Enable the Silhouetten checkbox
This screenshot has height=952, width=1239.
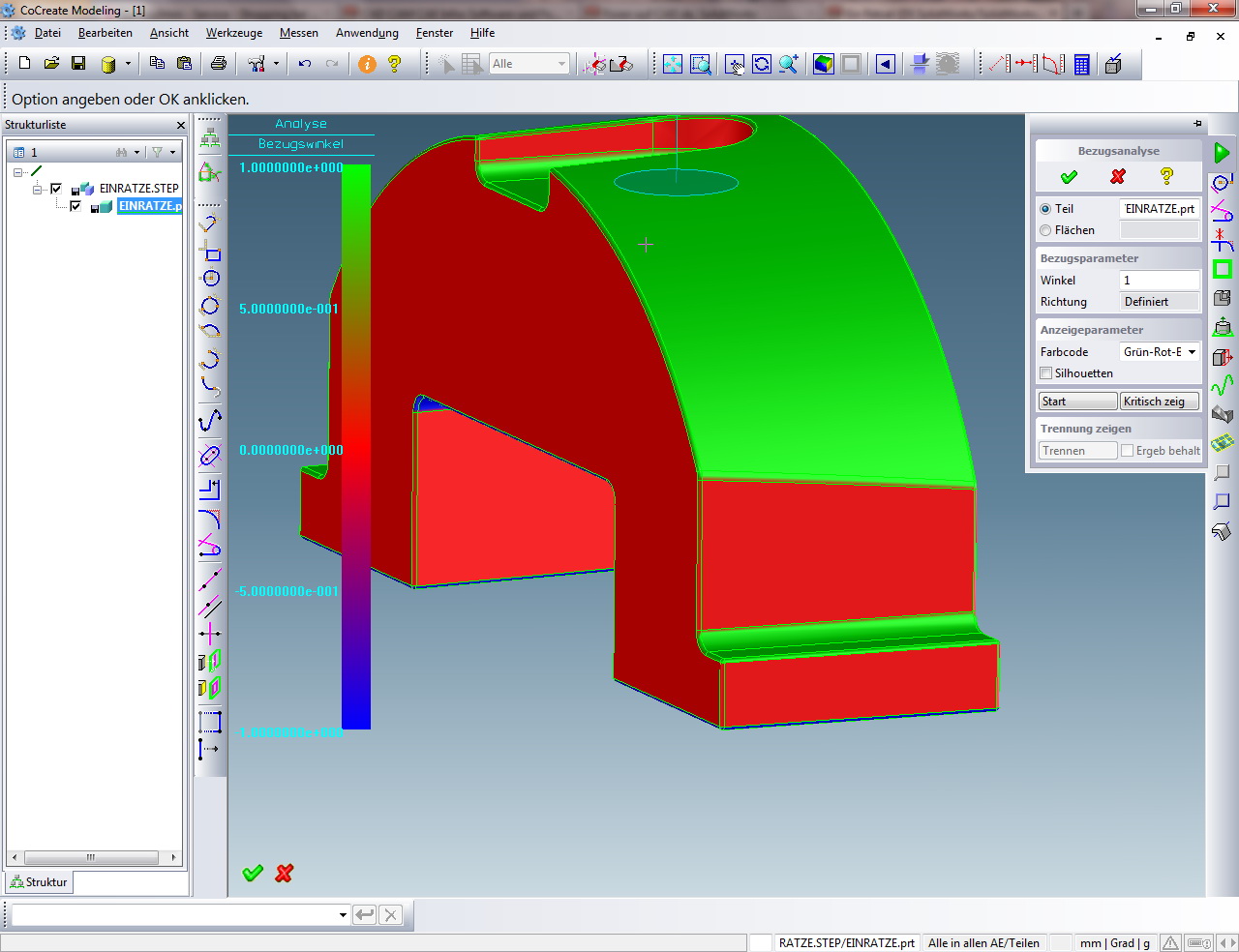1045,373
